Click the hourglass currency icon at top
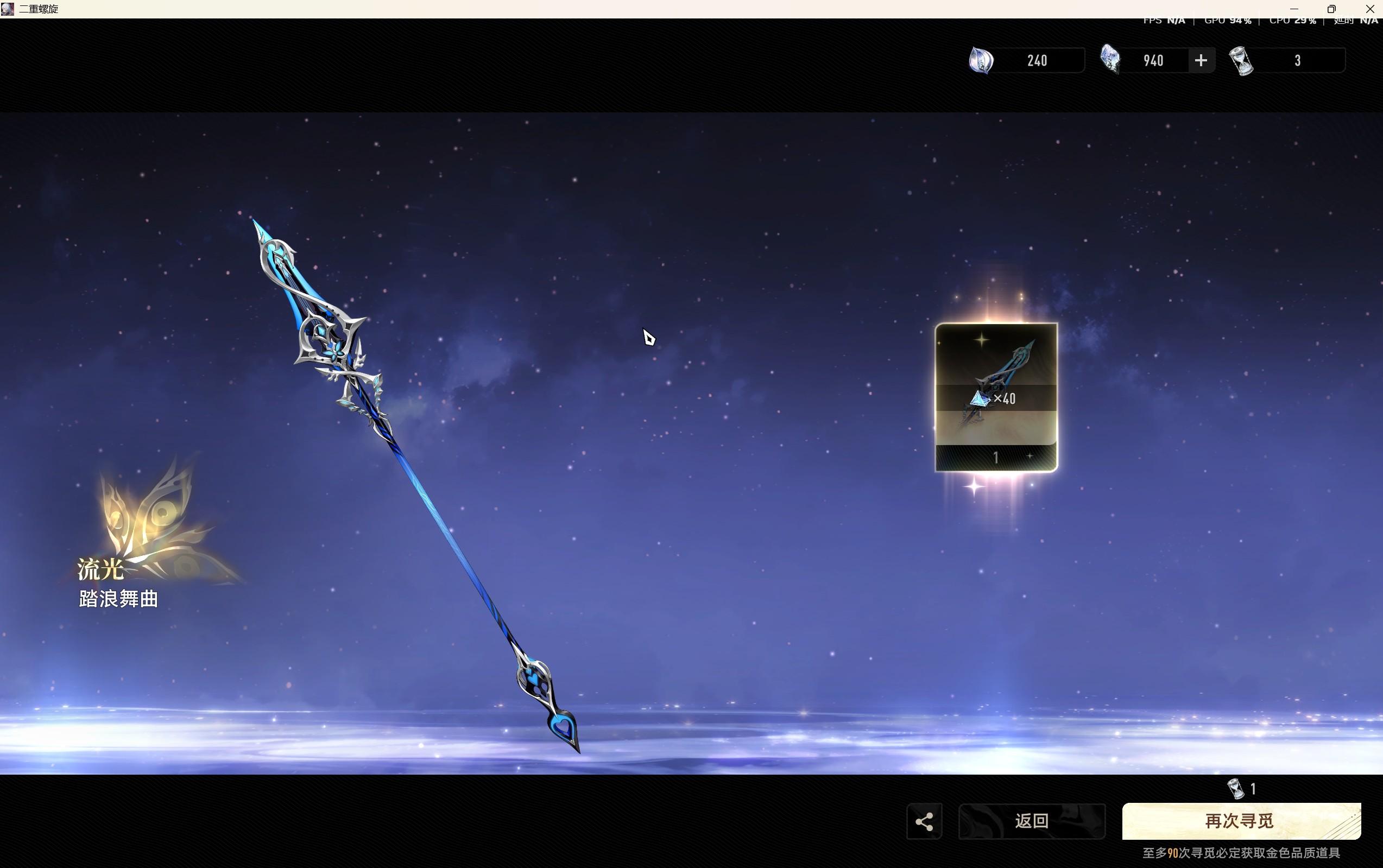This screenshot has height=868, width=1383. (1241, 61)
